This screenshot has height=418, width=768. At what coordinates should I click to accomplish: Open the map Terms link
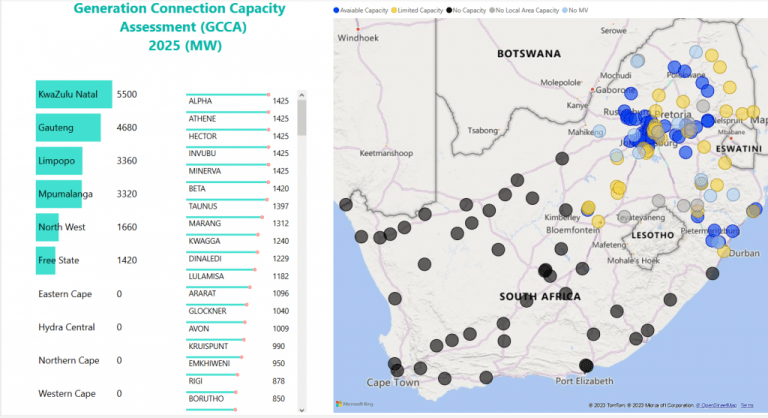coord(747,404)
